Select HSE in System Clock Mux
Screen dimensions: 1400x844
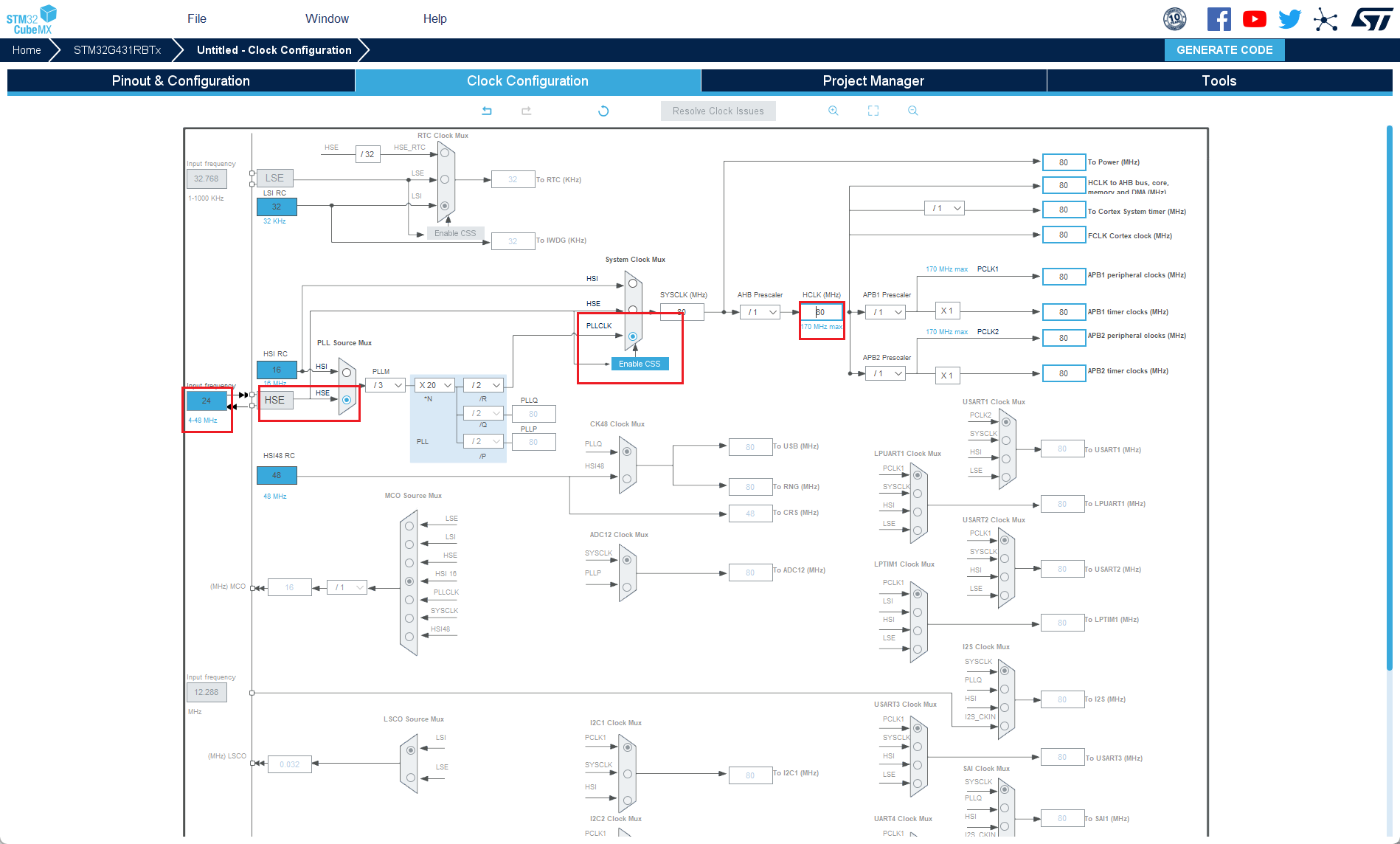point(633,310)
